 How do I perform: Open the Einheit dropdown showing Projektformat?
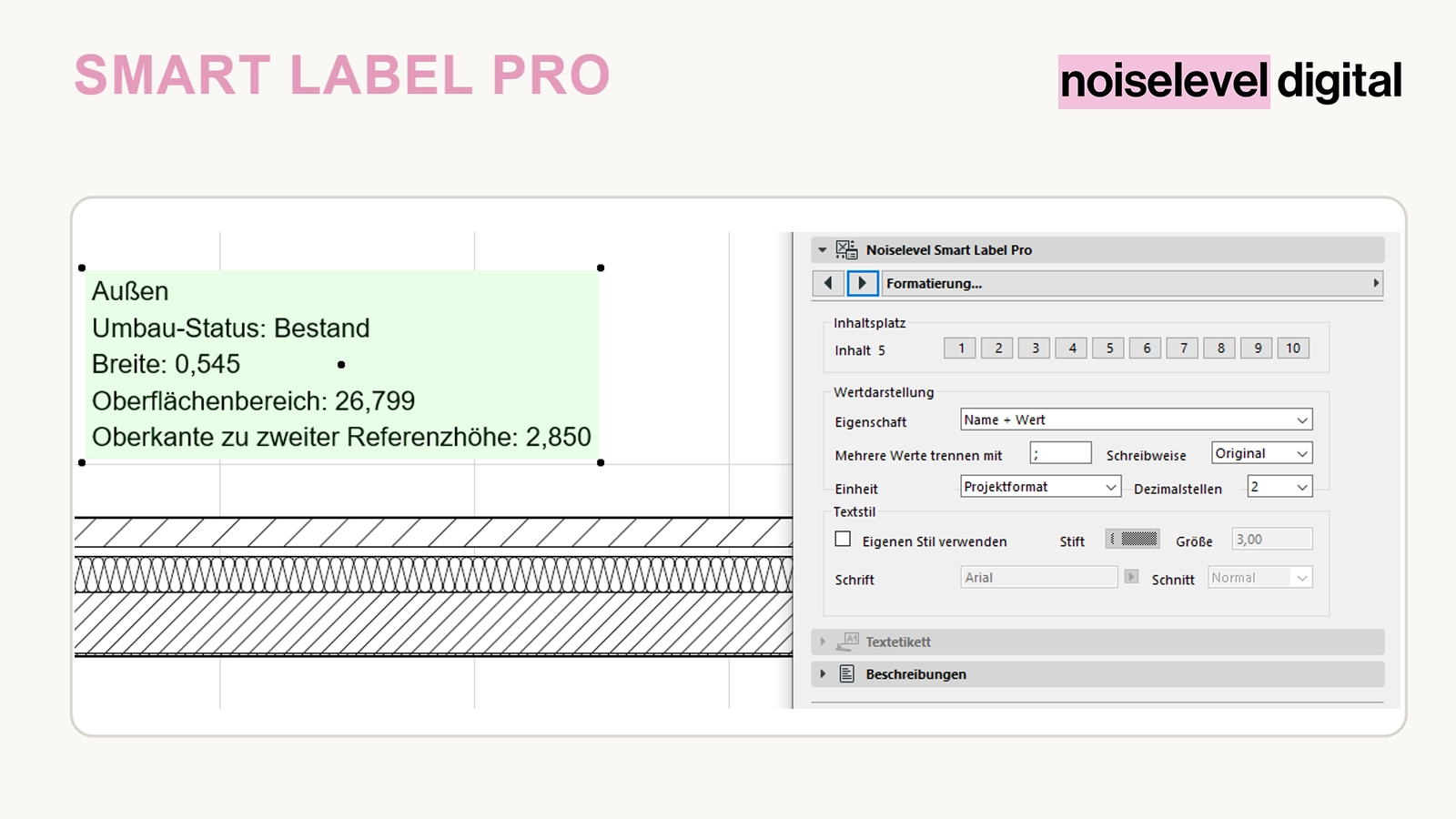tap(1040, 487)
